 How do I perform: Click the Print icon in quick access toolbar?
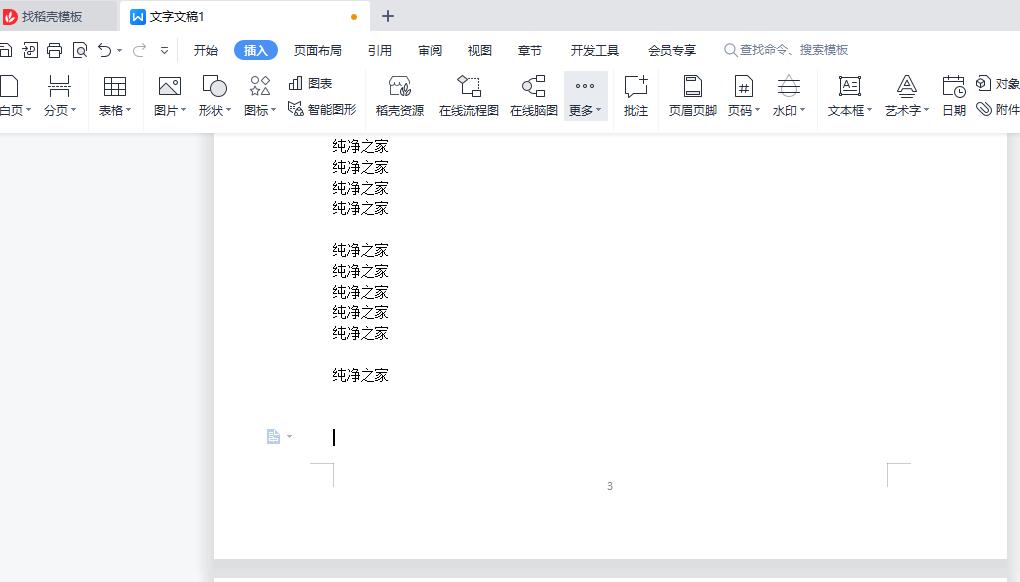[x=55, y=50]
